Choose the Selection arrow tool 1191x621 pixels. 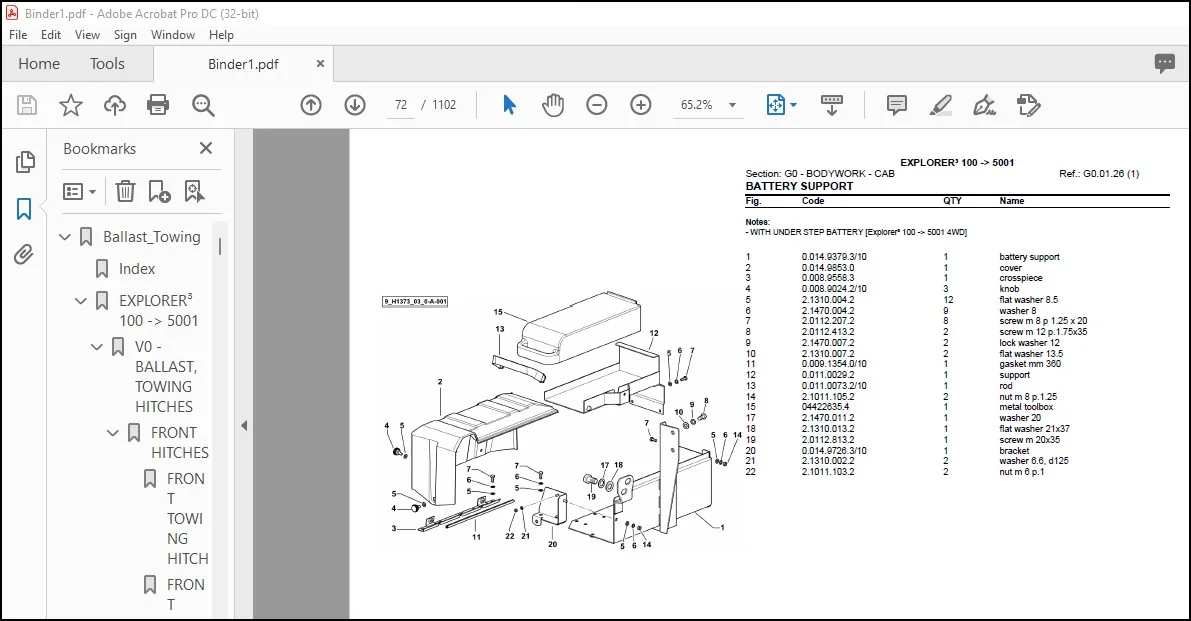(509, 105)
